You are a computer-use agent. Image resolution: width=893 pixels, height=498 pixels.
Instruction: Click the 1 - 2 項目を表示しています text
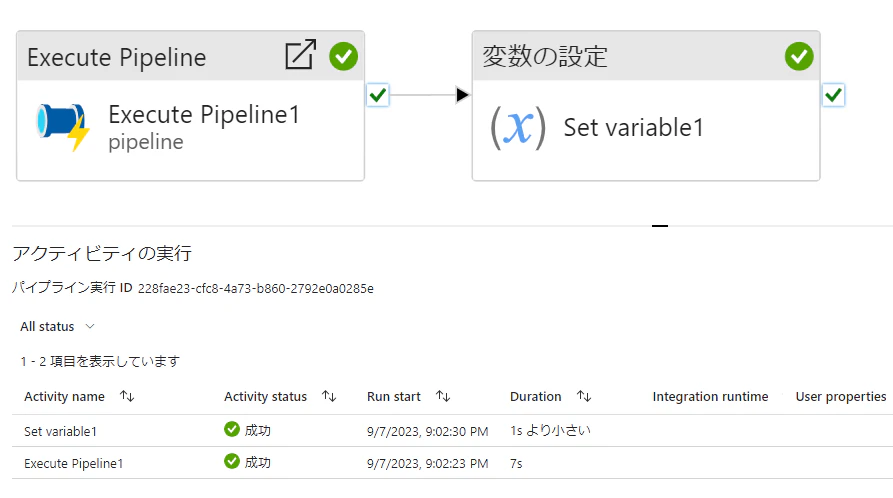[x=100, y=361]
